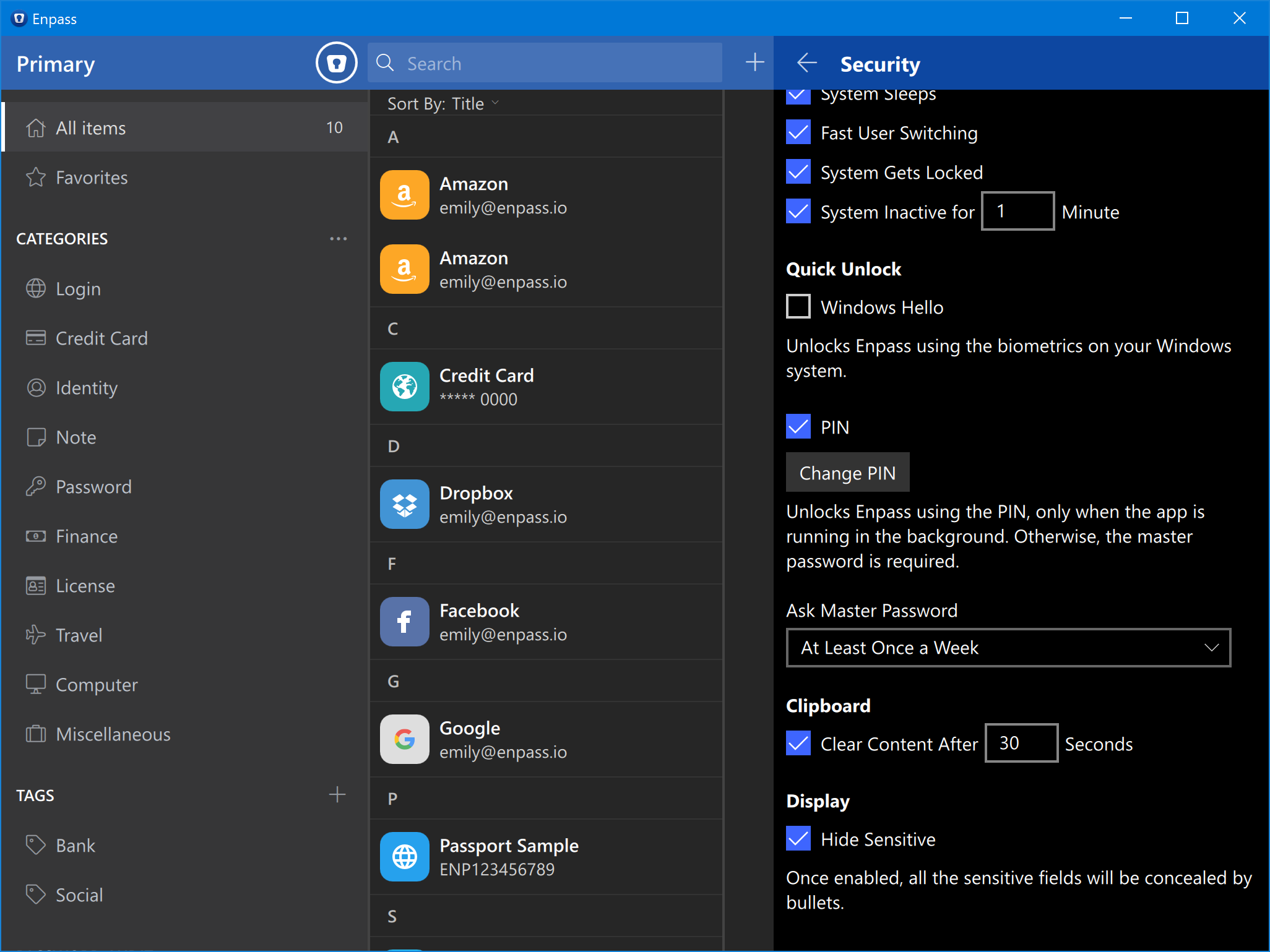
Task: Open Favorites in sidebar
Action: tap(184, 178)
